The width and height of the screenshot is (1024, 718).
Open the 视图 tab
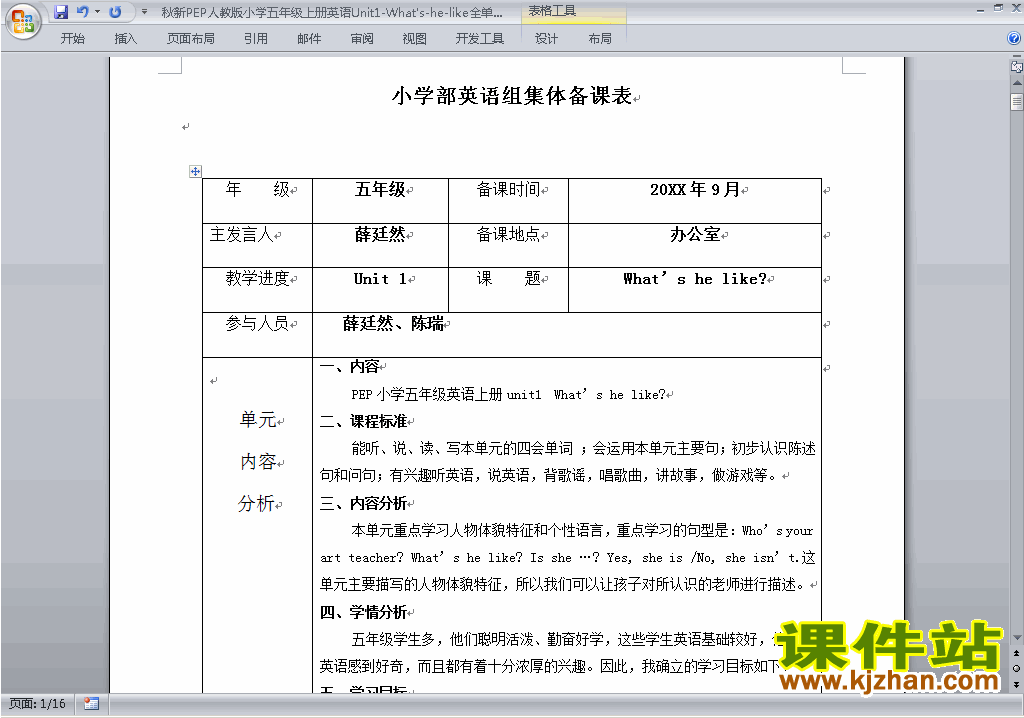(x=415, y=39)
